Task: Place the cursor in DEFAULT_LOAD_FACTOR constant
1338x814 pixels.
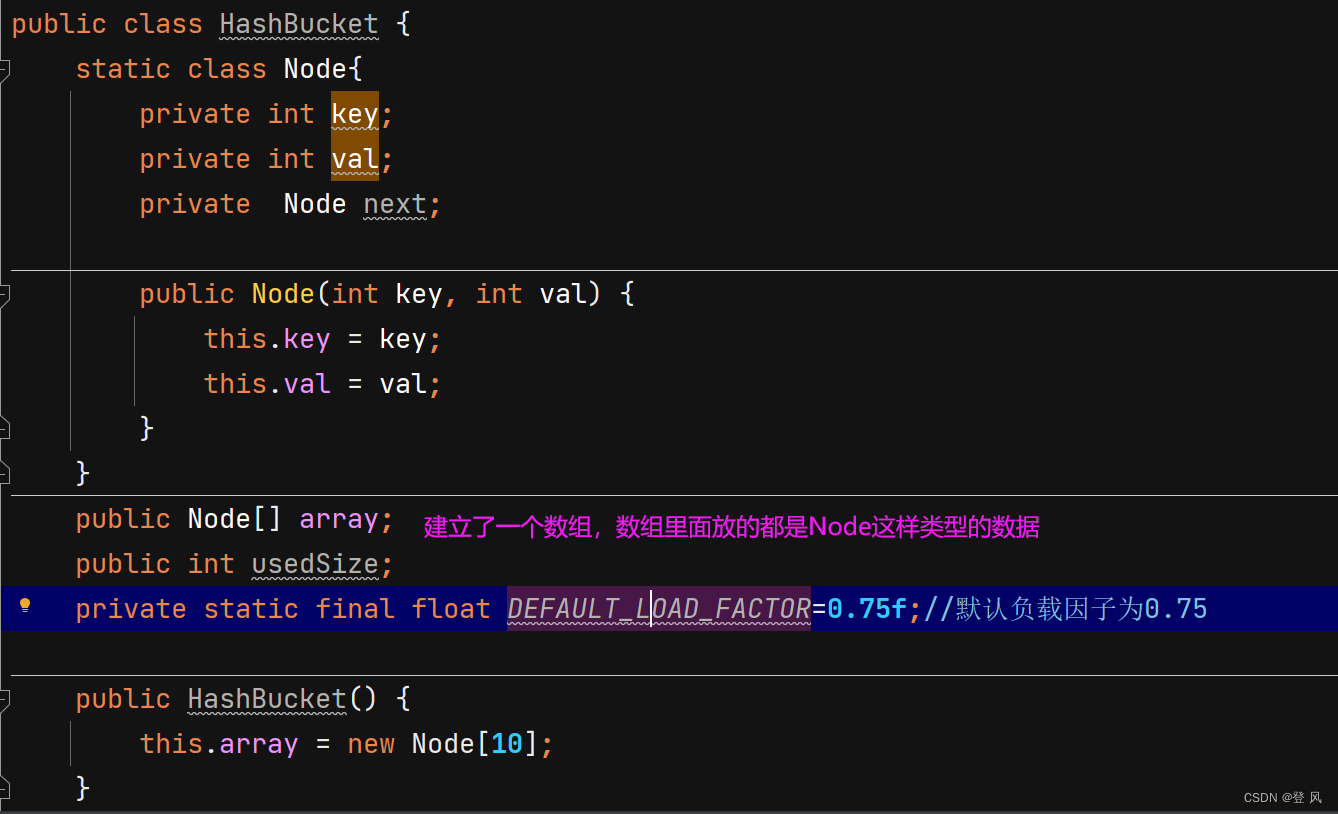Action: pos(659,608)
